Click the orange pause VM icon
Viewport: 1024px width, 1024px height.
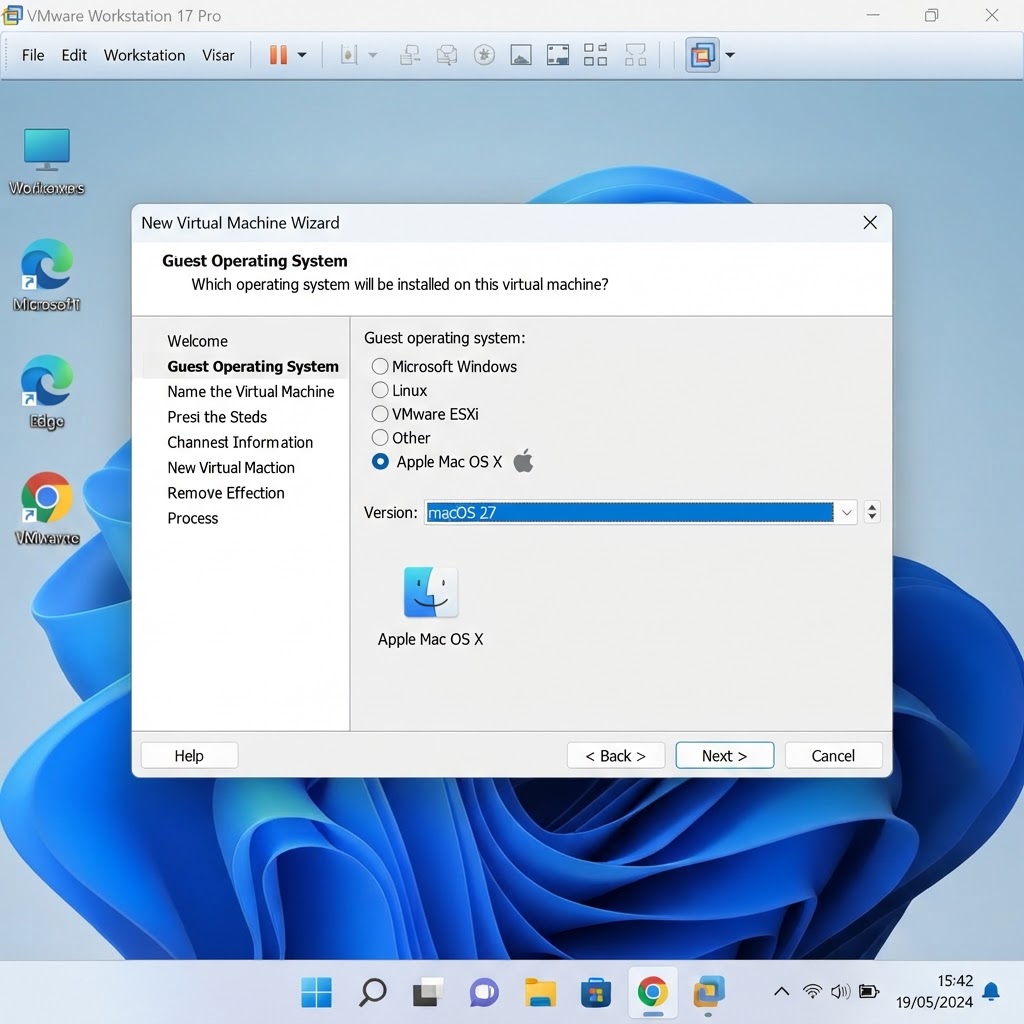pyautogui.click(x=278, y=55)
